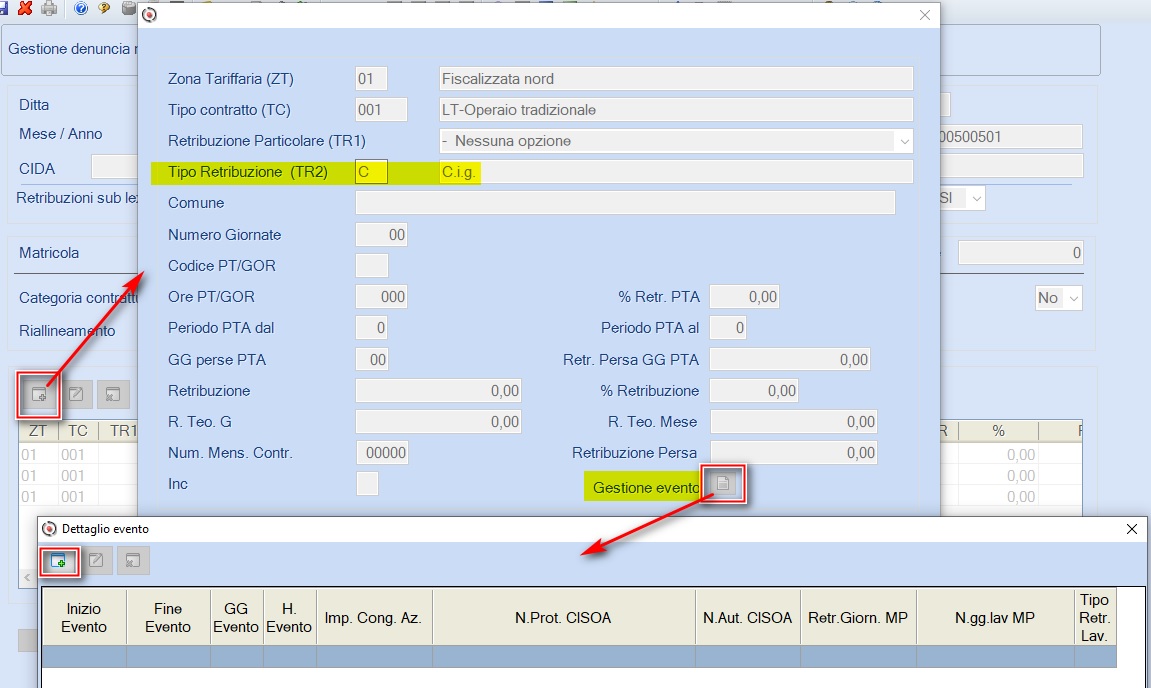This screenshot has width=1151, height=688.
Task: Click the Fine Evento column header
Action: [168, 618]
